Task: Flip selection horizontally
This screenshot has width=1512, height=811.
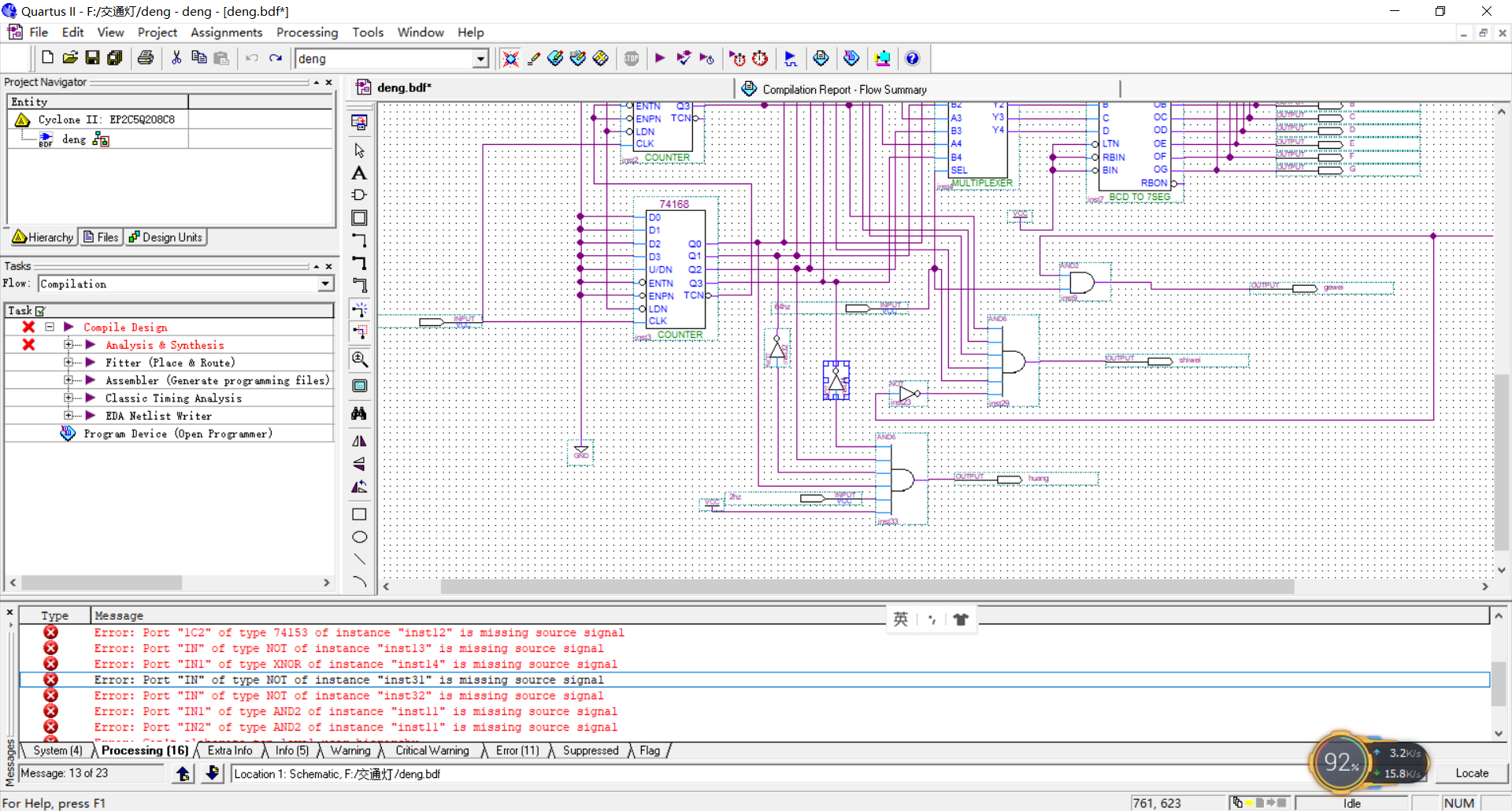Action: [x=359, y=441]
